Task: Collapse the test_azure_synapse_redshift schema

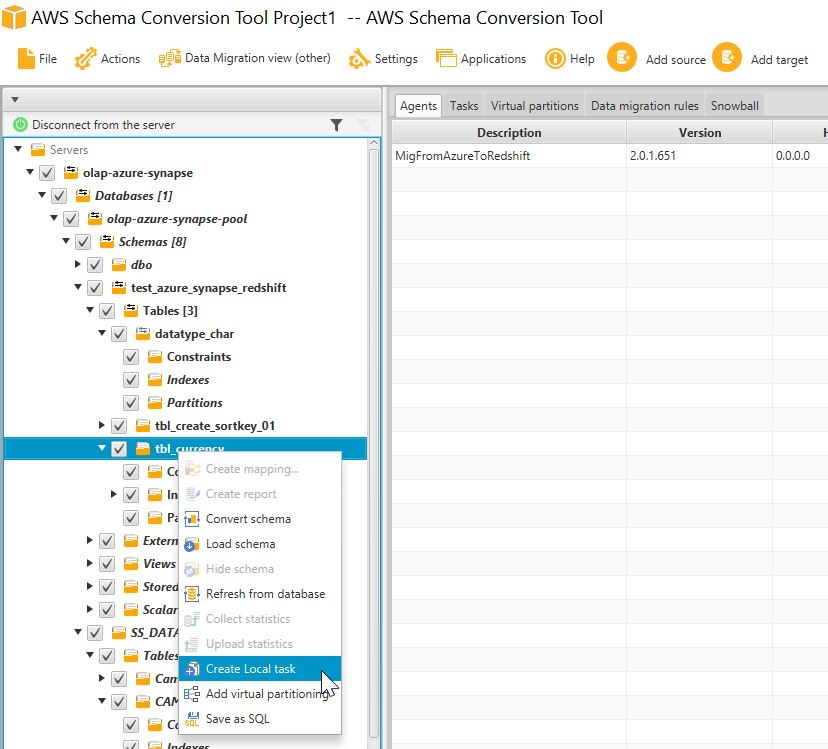Action: point(78,288)
